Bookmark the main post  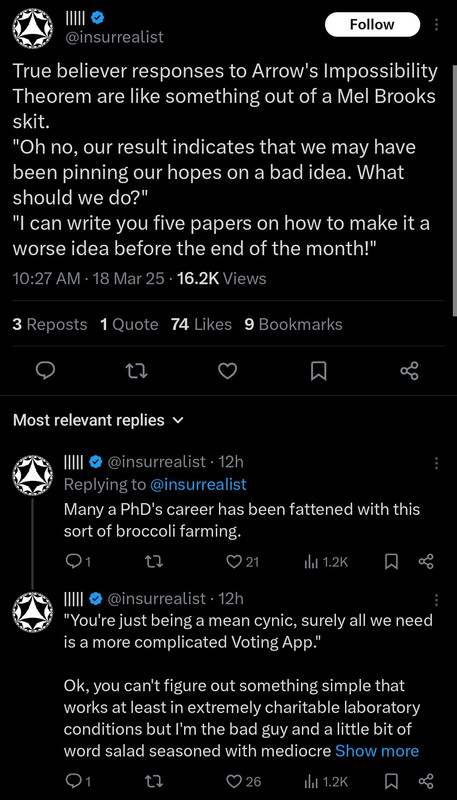point(318,371)
